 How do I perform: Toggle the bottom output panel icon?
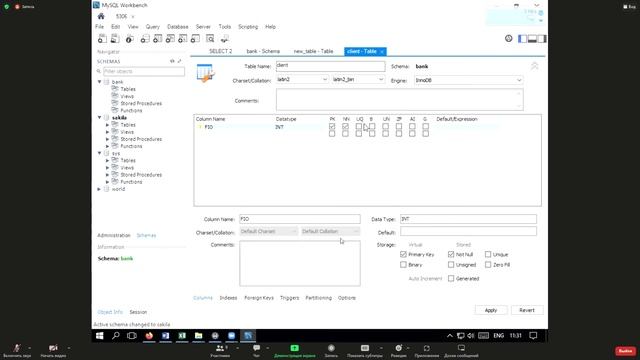(x=532, y=39)
